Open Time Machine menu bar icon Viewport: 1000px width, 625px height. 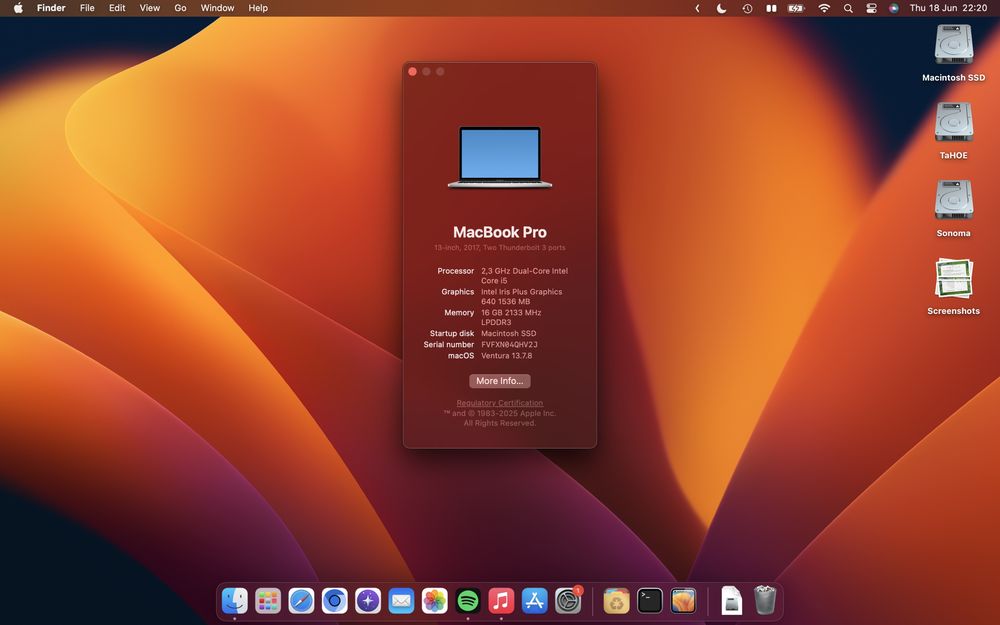[747, 8]
